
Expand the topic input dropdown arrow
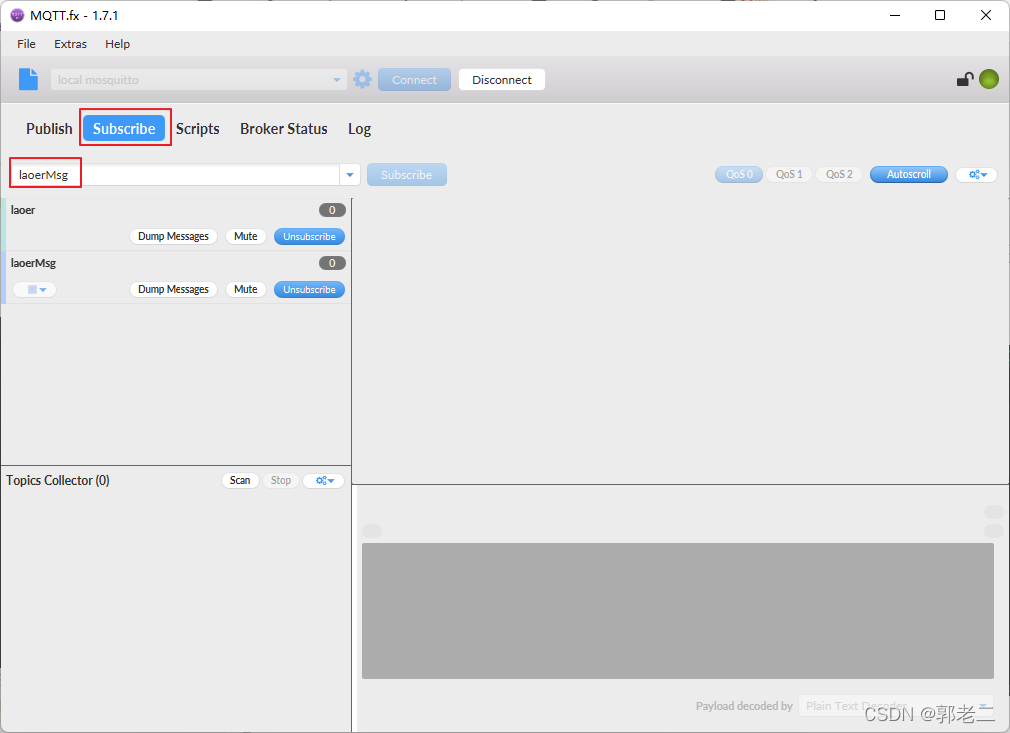coord(350,175)
